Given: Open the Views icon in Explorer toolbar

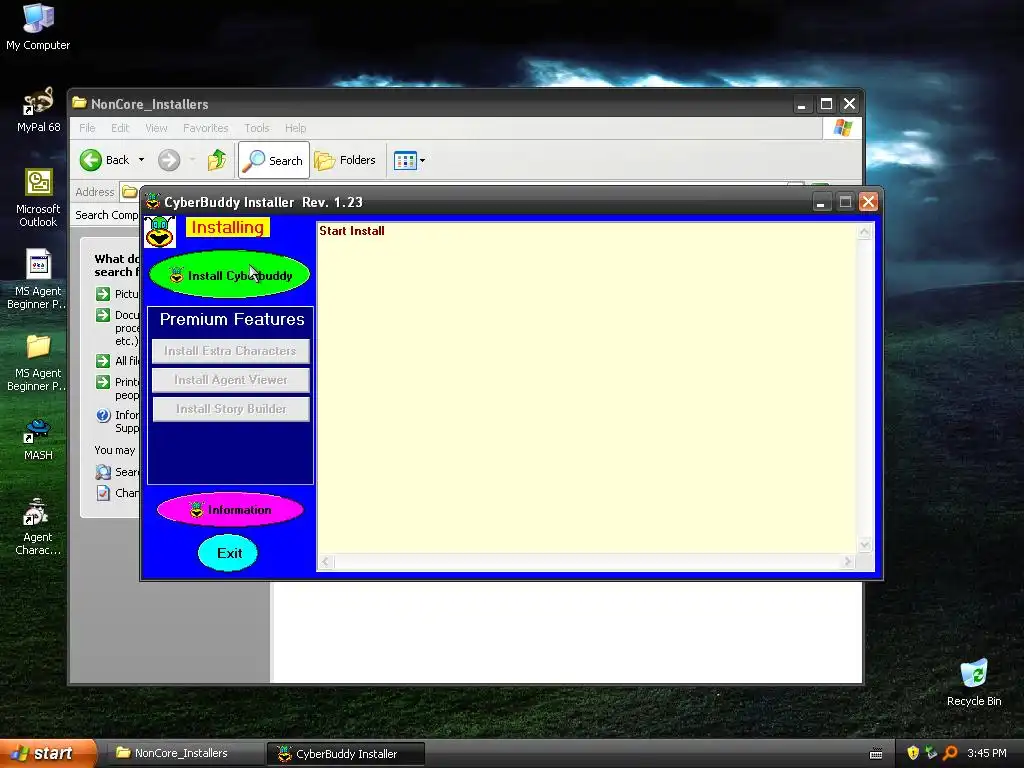Looking at the screenshot, I should click(x=405, y=160).
